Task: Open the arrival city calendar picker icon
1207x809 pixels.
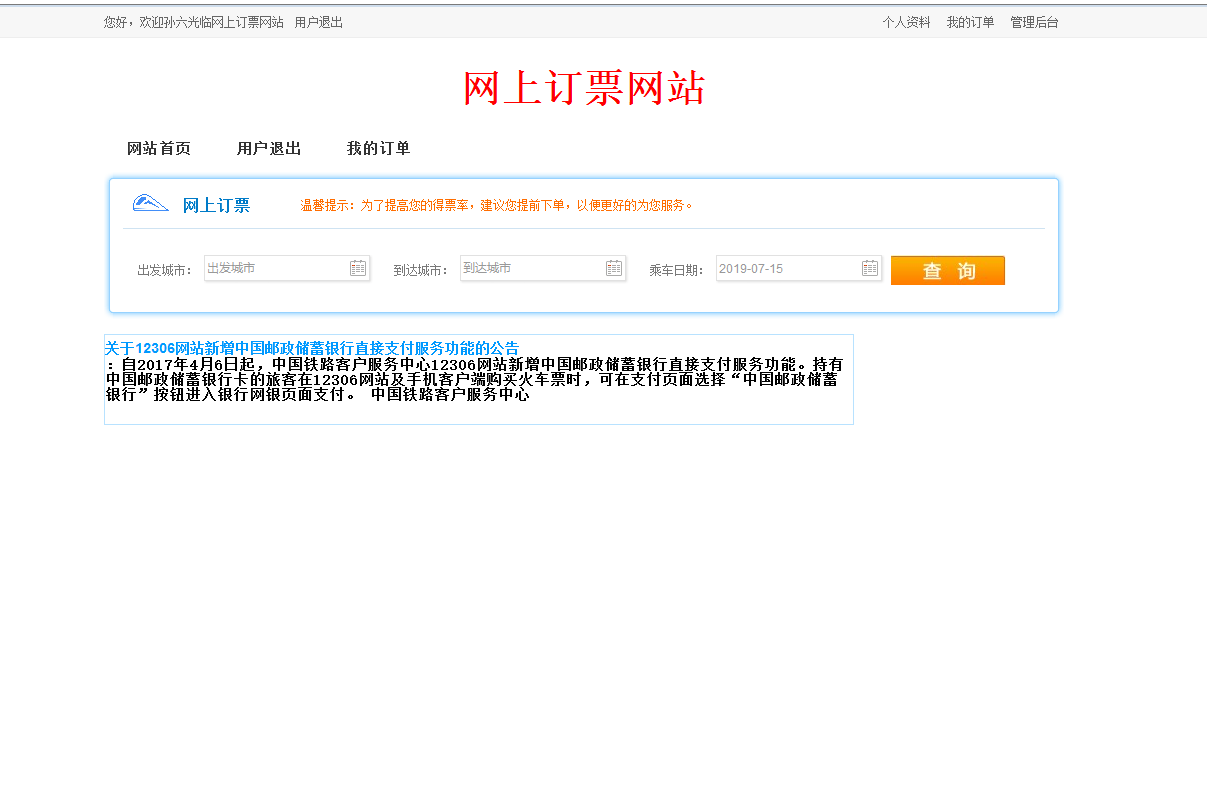Action: (613, 268)
